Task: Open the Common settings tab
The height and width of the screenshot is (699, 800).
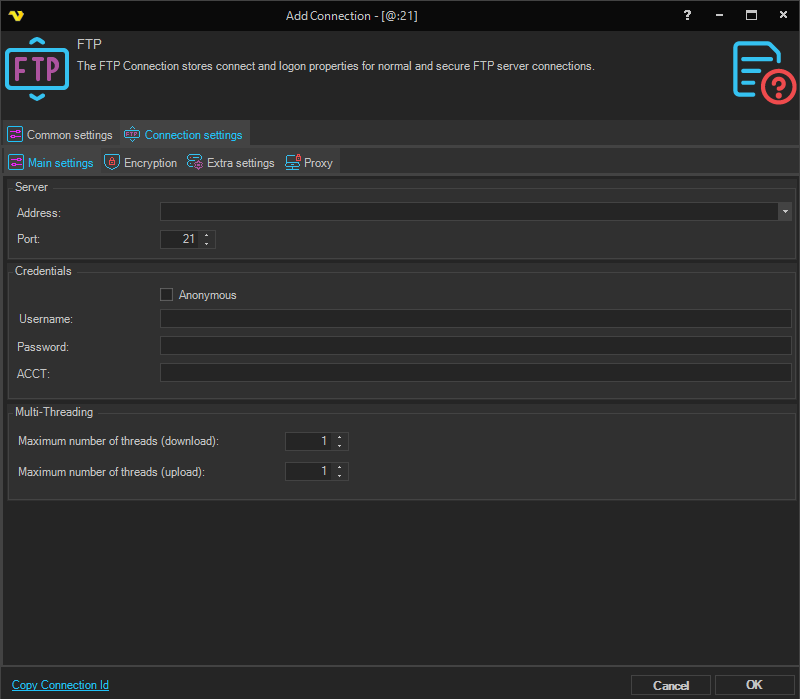Action: (x=60, y=135)
